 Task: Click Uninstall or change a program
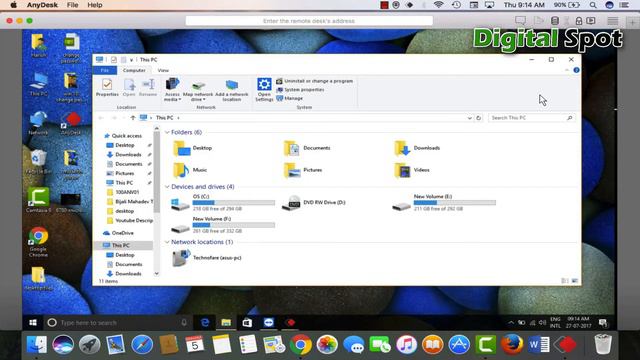pyautogui.click(x=315, y=81)
